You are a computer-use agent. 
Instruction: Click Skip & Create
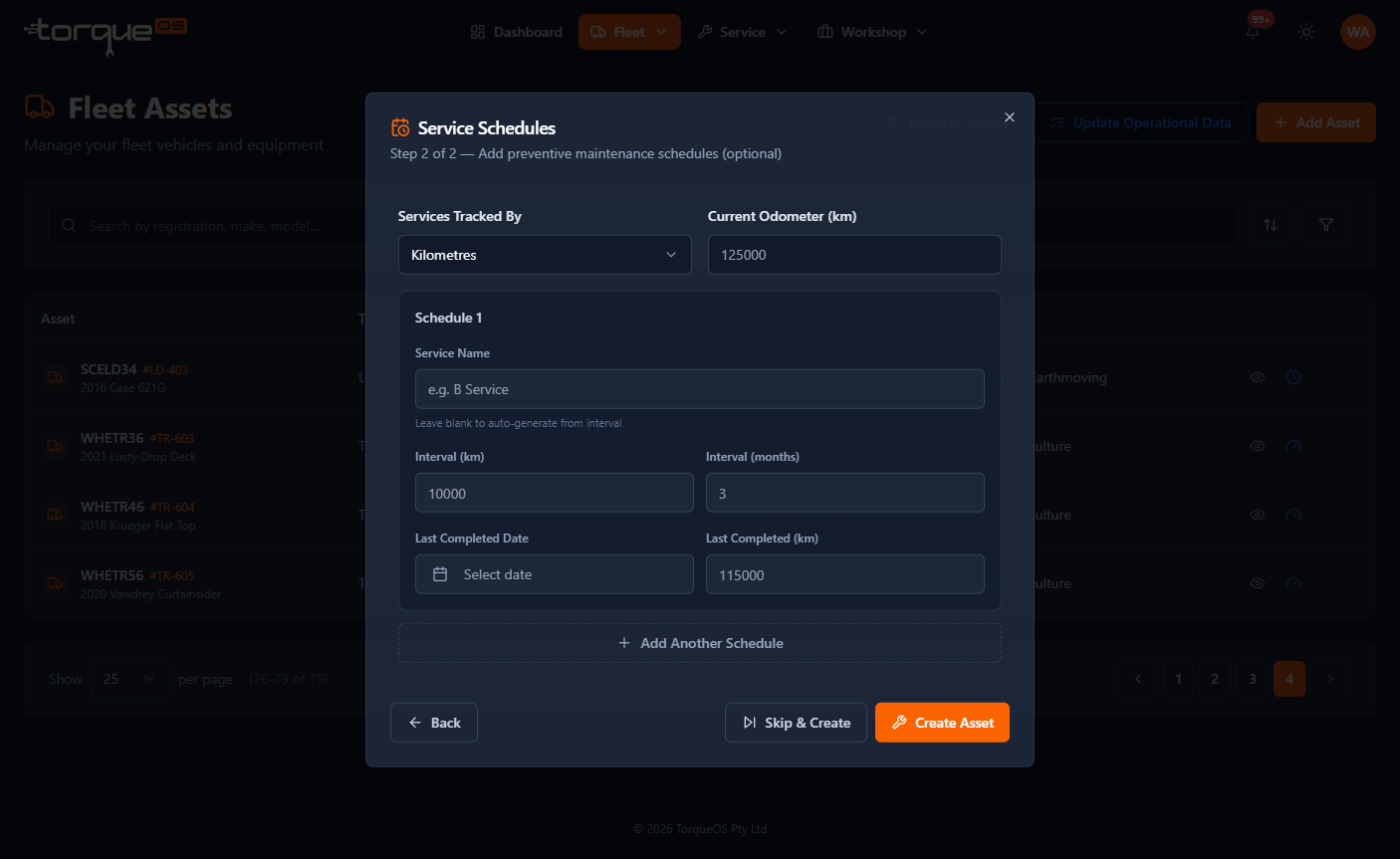(x=796, y=723)
